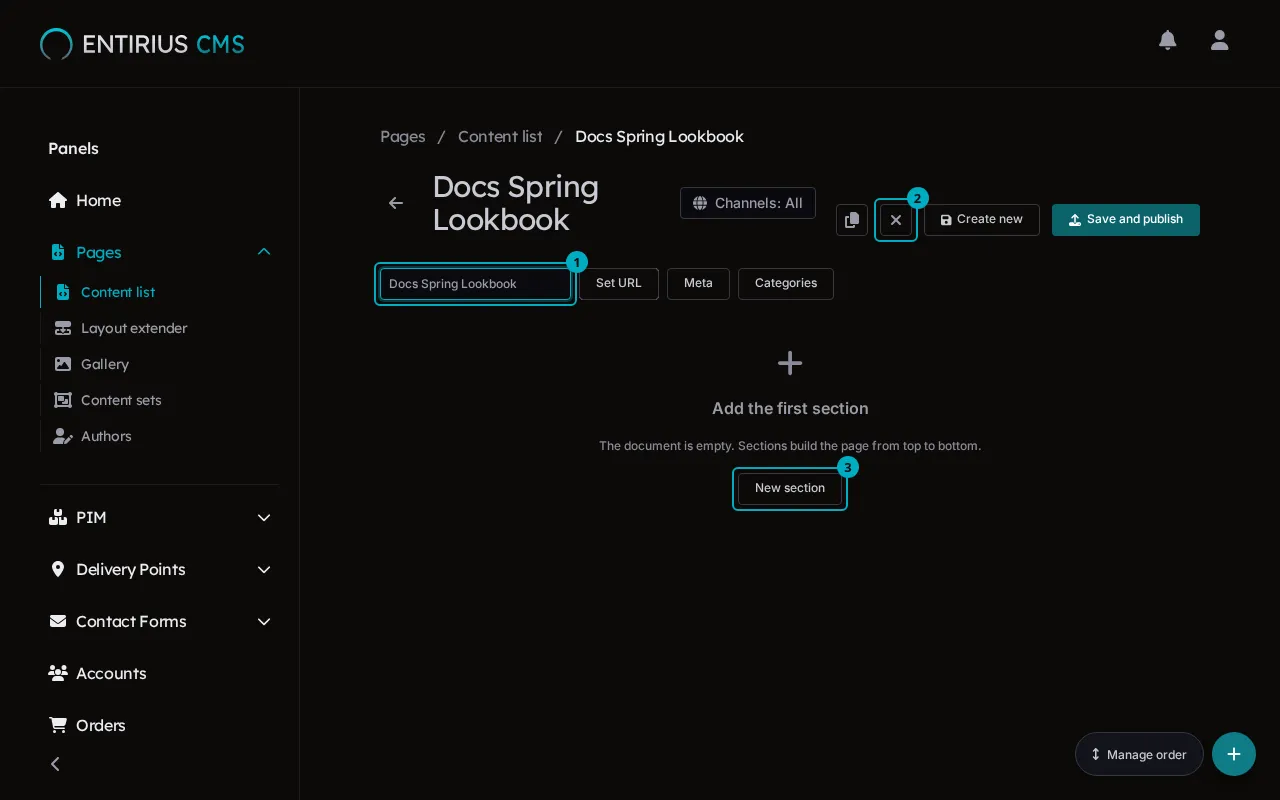Collapse the Pages menu group
This screenshot has width=1280, height=800.
tap(264, 252)
